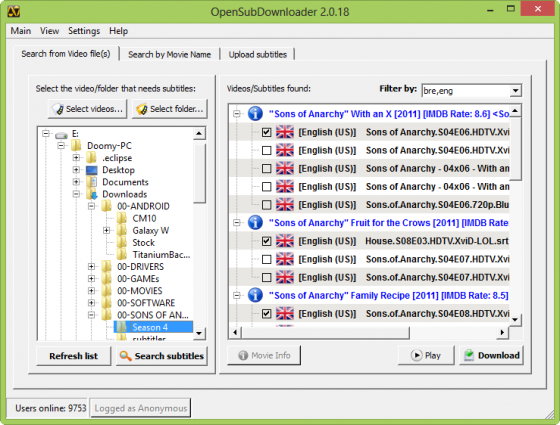Expand the Galaxy W tree node

[106, 230]
